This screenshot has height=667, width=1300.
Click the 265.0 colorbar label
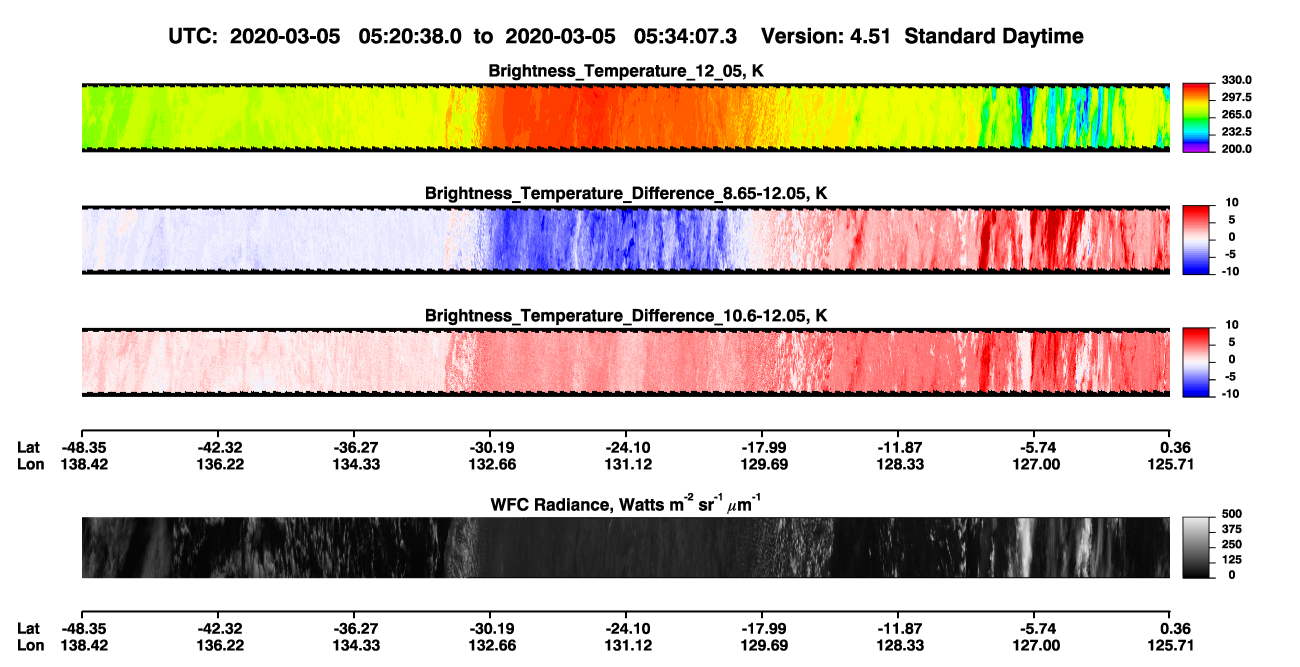(x=1237, y=114)
